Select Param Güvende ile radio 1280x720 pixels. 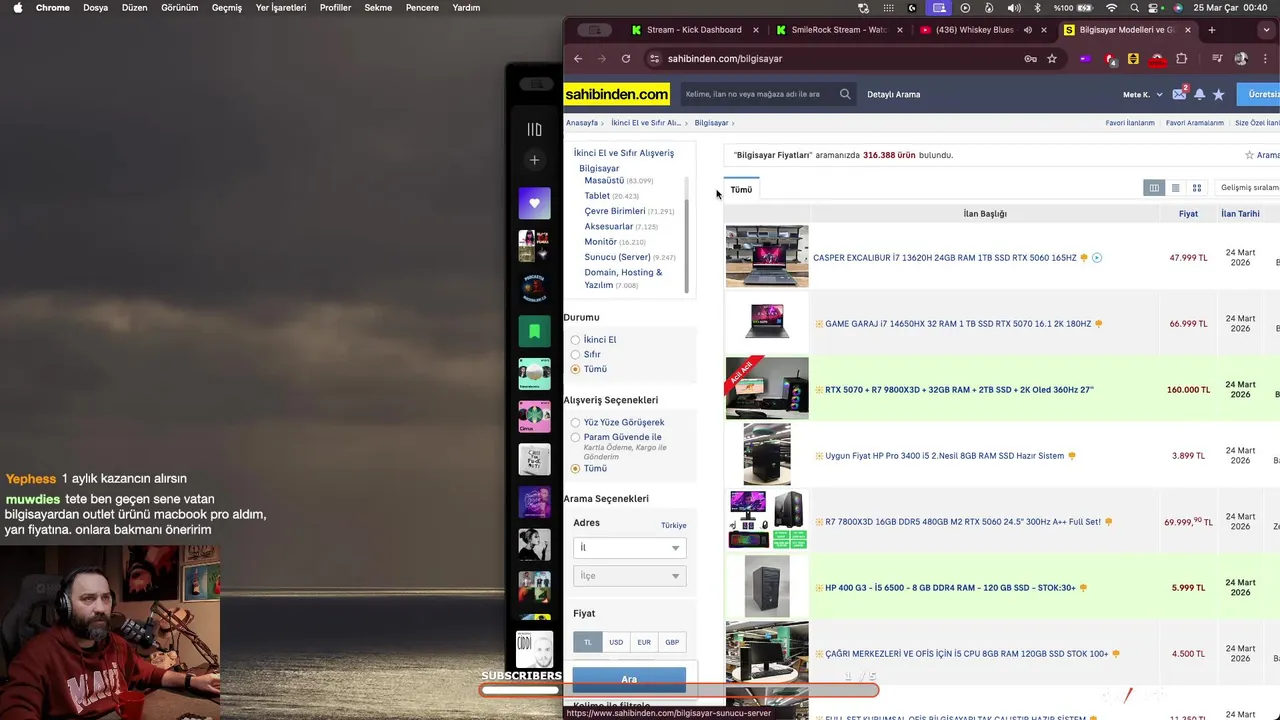[575, 438]
